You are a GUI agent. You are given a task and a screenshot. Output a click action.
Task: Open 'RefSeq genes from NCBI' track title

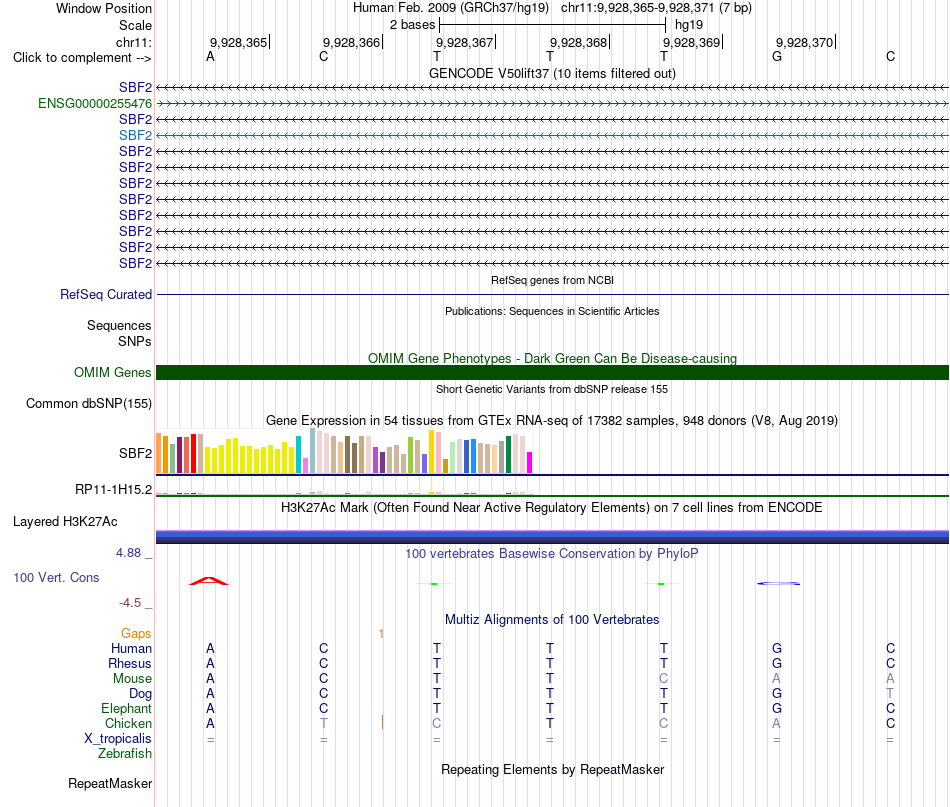tap(552, 281)
